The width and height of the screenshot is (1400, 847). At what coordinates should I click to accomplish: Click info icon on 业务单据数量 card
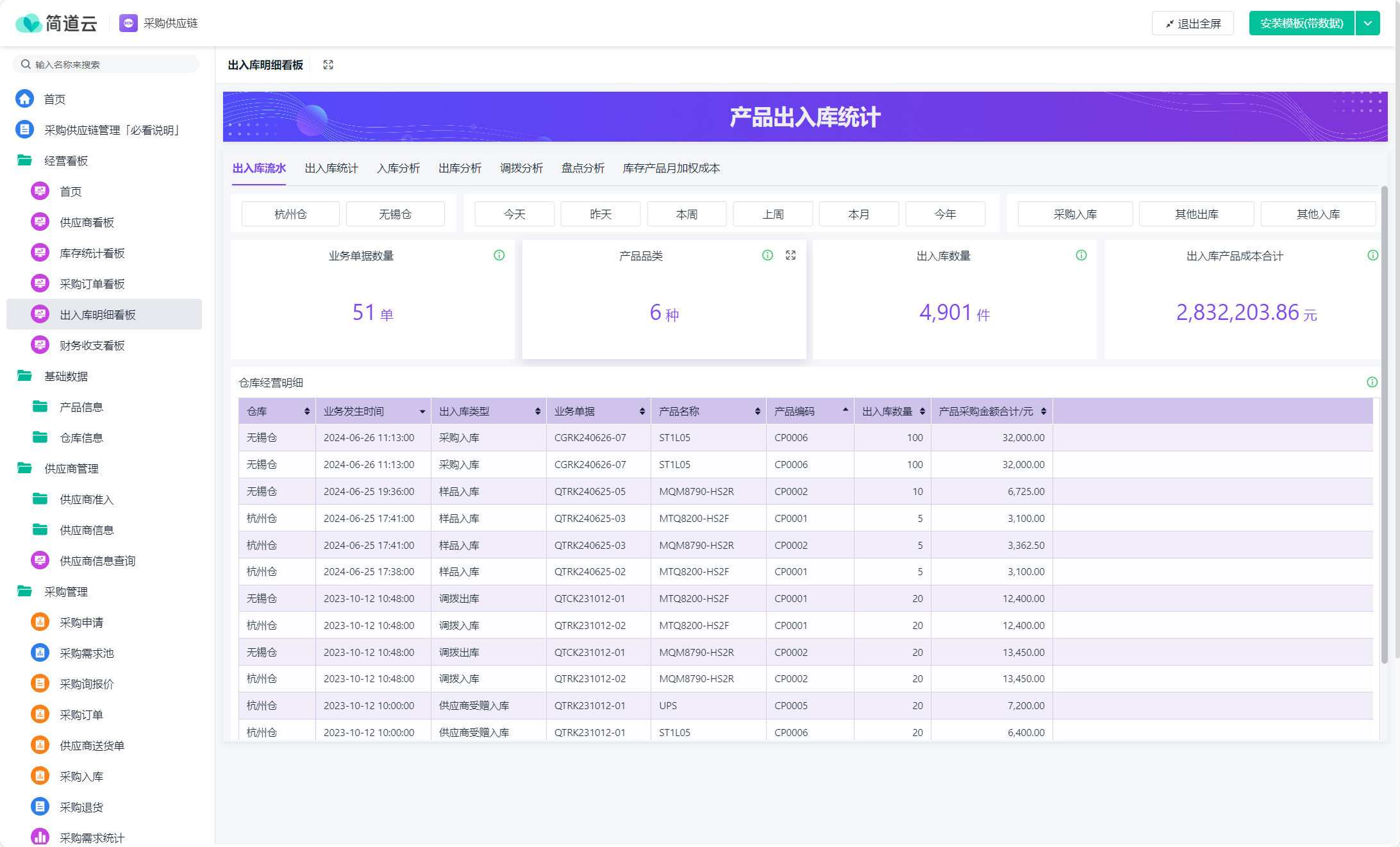[499, 255]
